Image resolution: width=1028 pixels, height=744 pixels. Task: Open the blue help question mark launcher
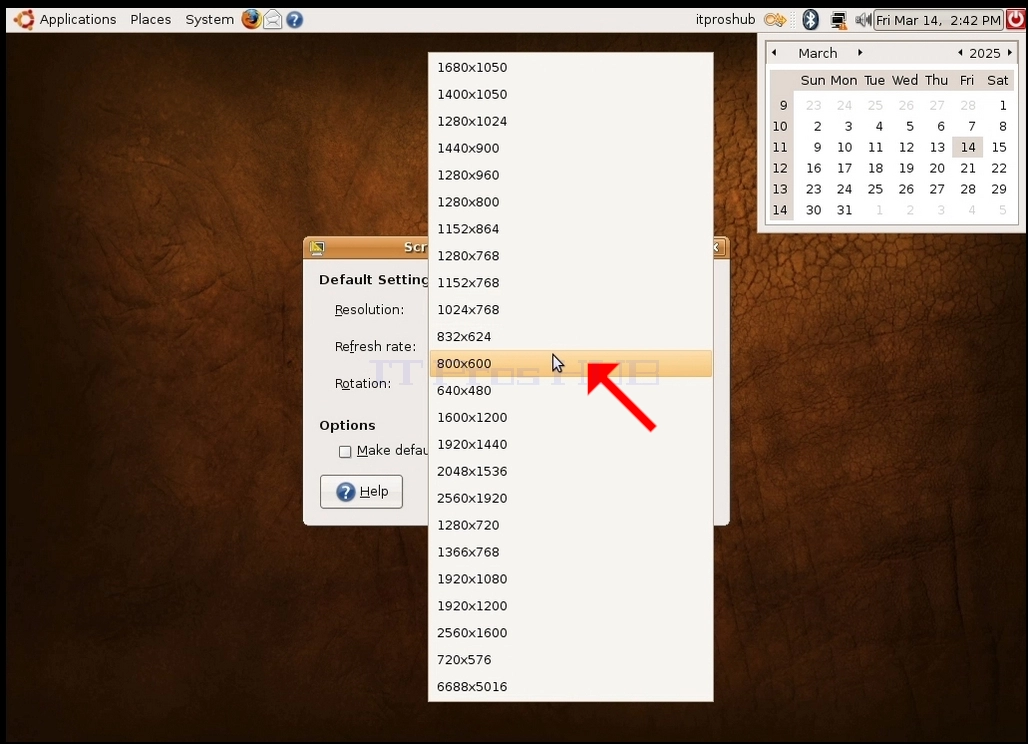click(294, 20)
